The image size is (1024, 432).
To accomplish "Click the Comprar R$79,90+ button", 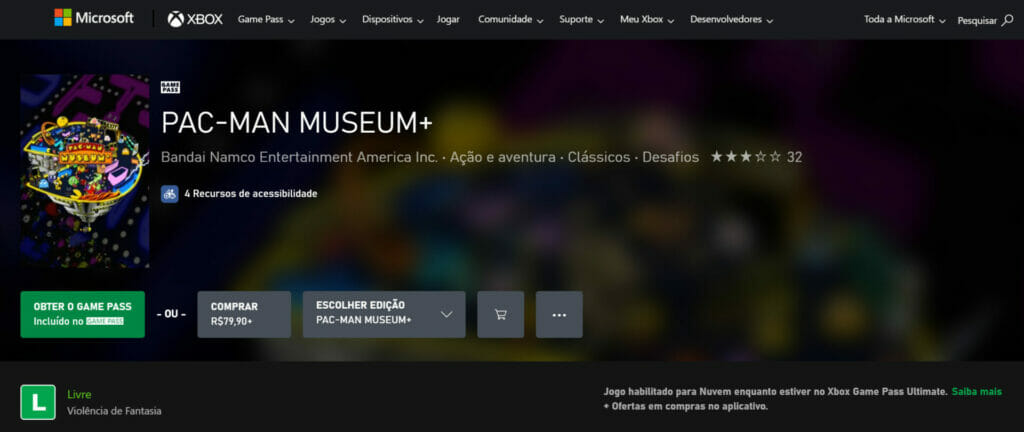I will [x=244, y=314].
